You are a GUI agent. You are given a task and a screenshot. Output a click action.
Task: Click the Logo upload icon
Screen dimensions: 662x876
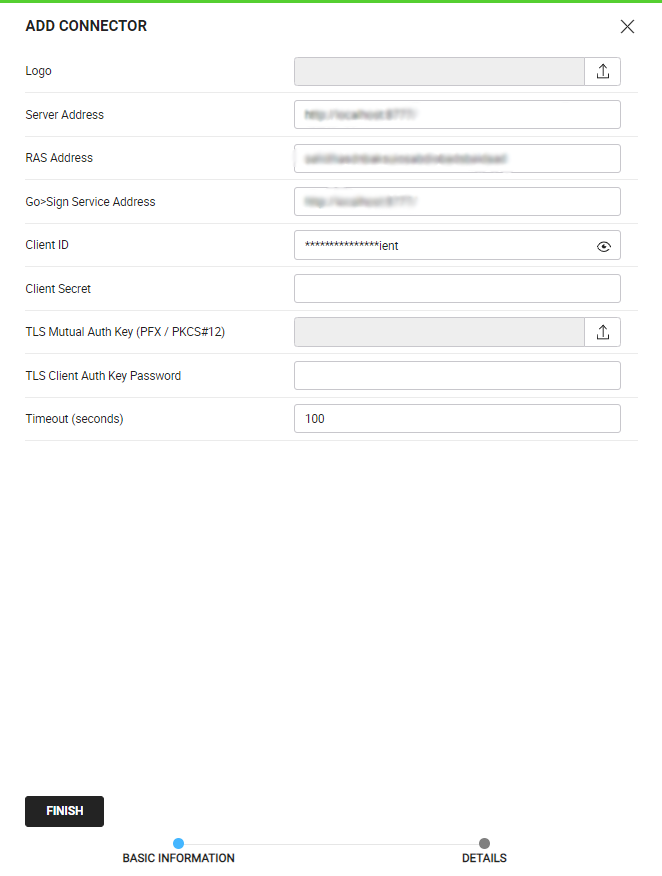coord(602,71)
